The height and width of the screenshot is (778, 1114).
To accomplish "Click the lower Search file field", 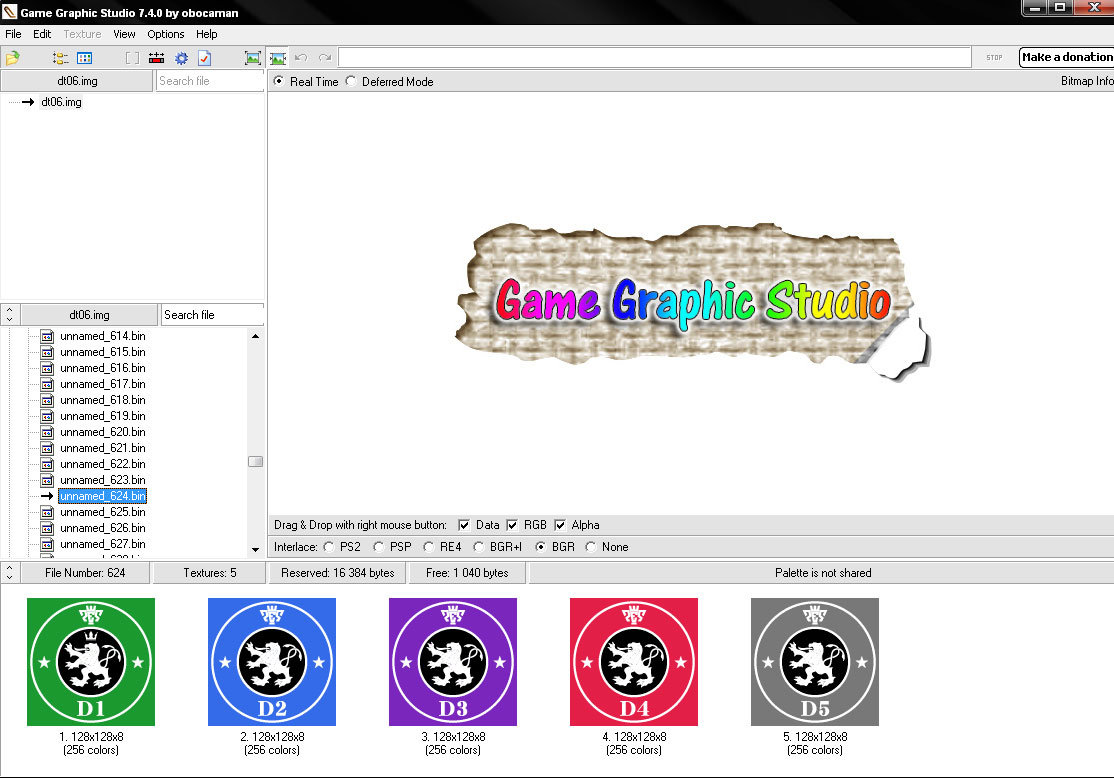I will [212, 315].
